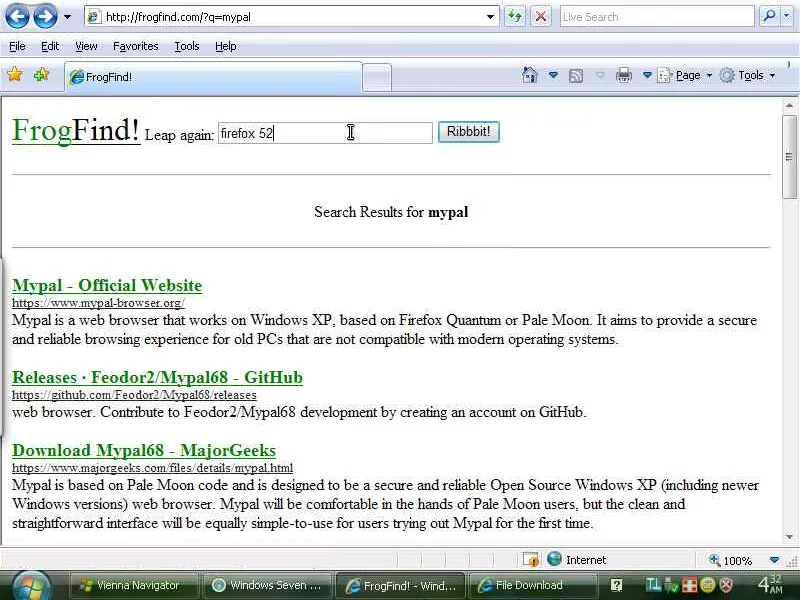This screenshot has height=600, width=800.
Task: Click the taskbar clock showing 4:32 AM
Action: click(x=770, y=584)
